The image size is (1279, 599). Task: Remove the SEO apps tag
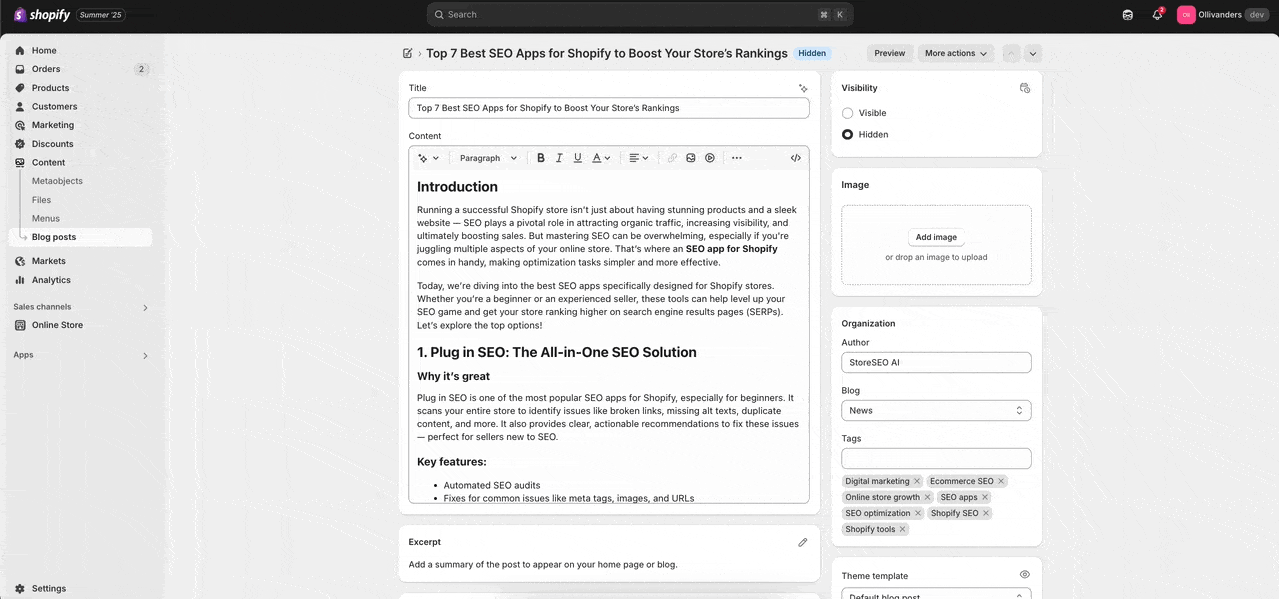tap(985, 497)
